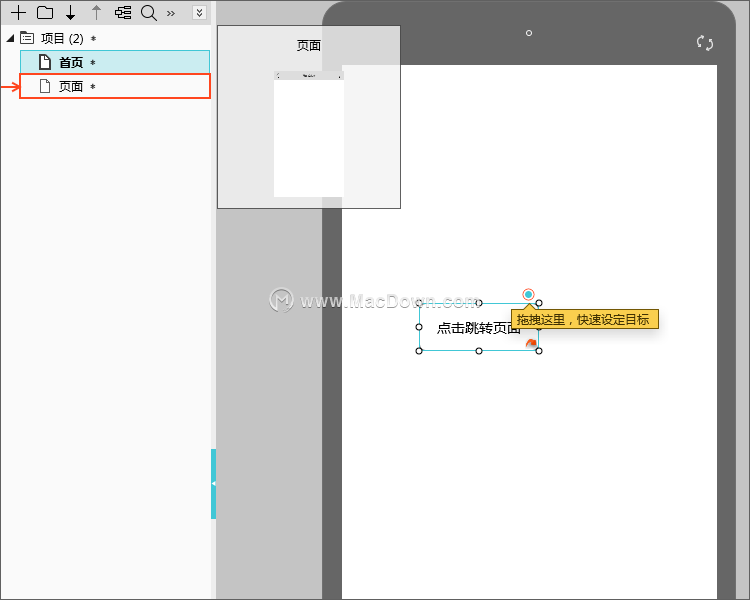Click the 页面 page file icon

point(45,86)
